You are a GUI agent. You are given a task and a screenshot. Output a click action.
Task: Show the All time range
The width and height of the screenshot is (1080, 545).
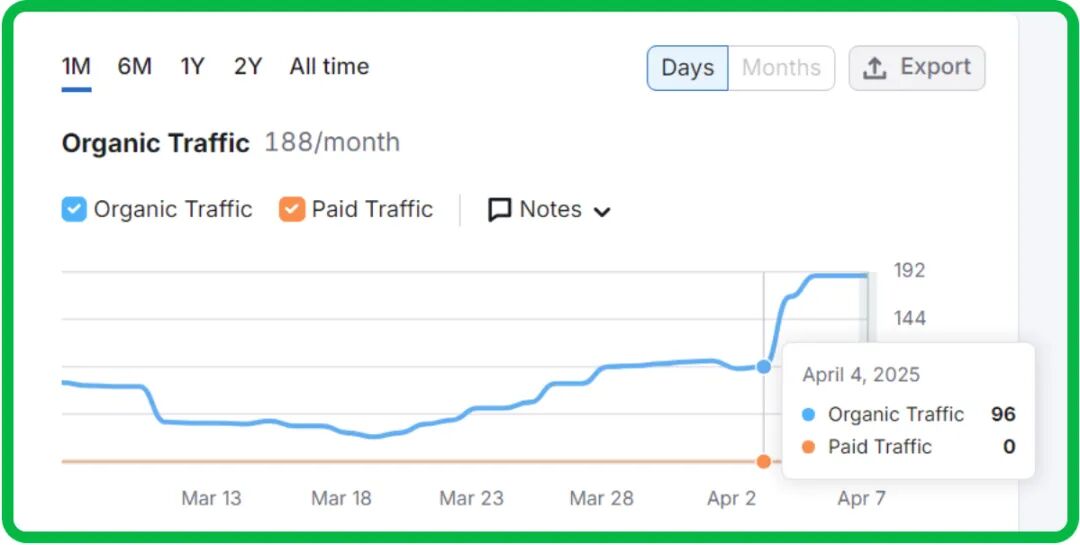click(329, 67)
